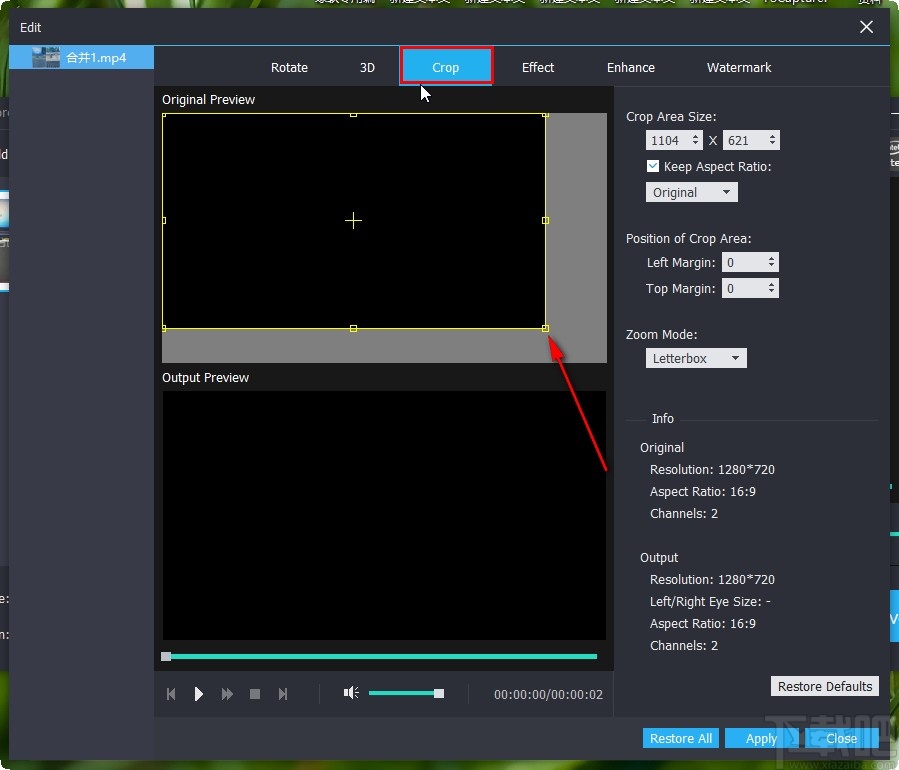Screen dimensions: 899x770
Task: Click the 00:00:00/00:00:02 time display
Action: [548, 695]
